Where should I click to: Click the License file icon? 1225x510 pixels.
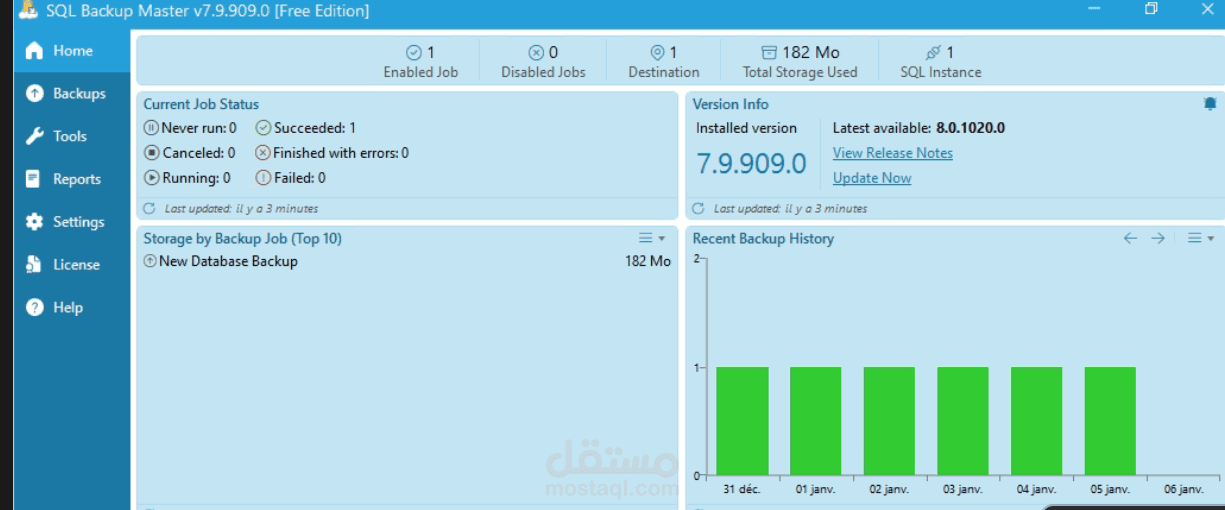[35, 265]
